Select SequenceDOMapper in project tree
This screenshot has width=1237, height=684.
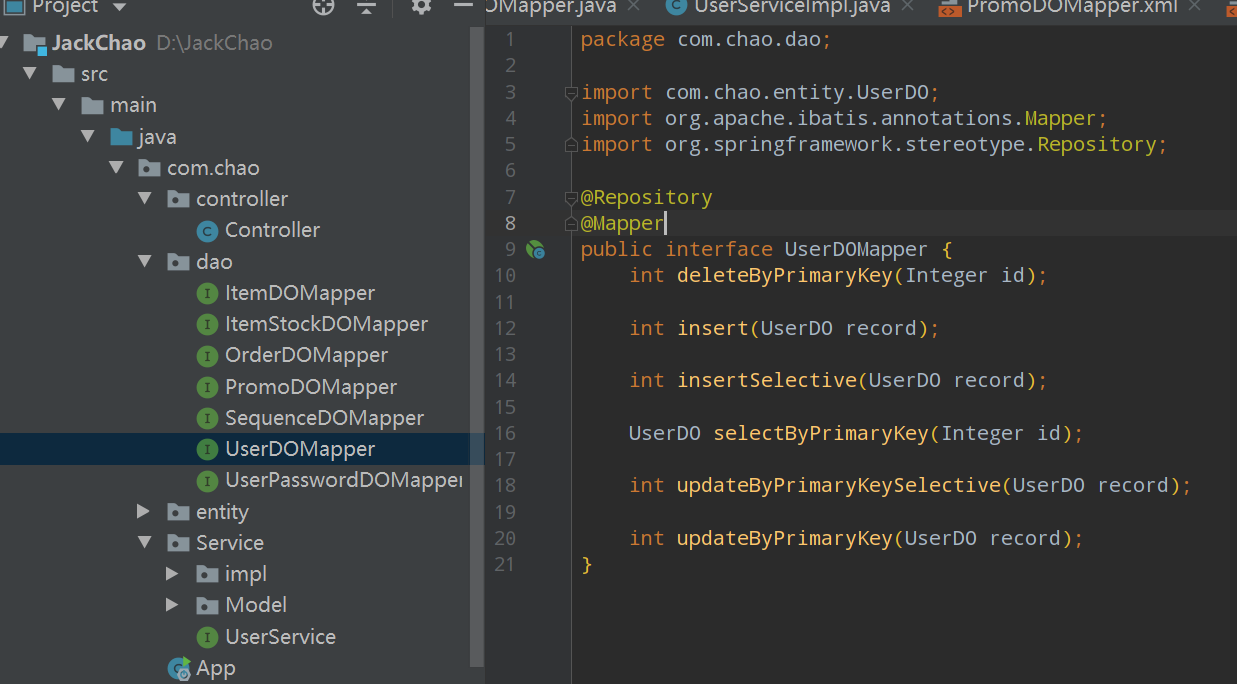(x=324, y=418)
